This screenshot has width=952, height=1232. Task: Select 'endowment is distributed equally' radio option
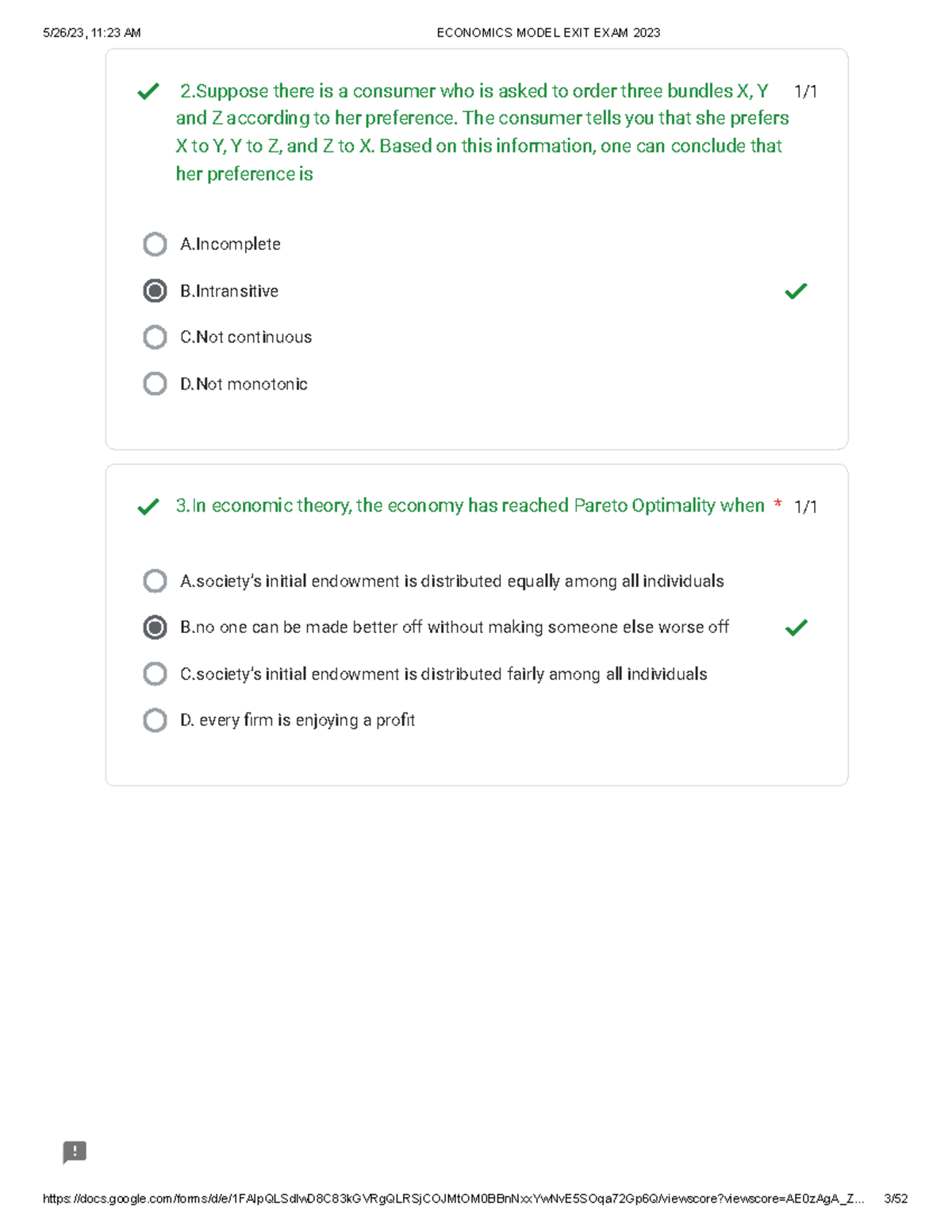click(x=155, y=581)
